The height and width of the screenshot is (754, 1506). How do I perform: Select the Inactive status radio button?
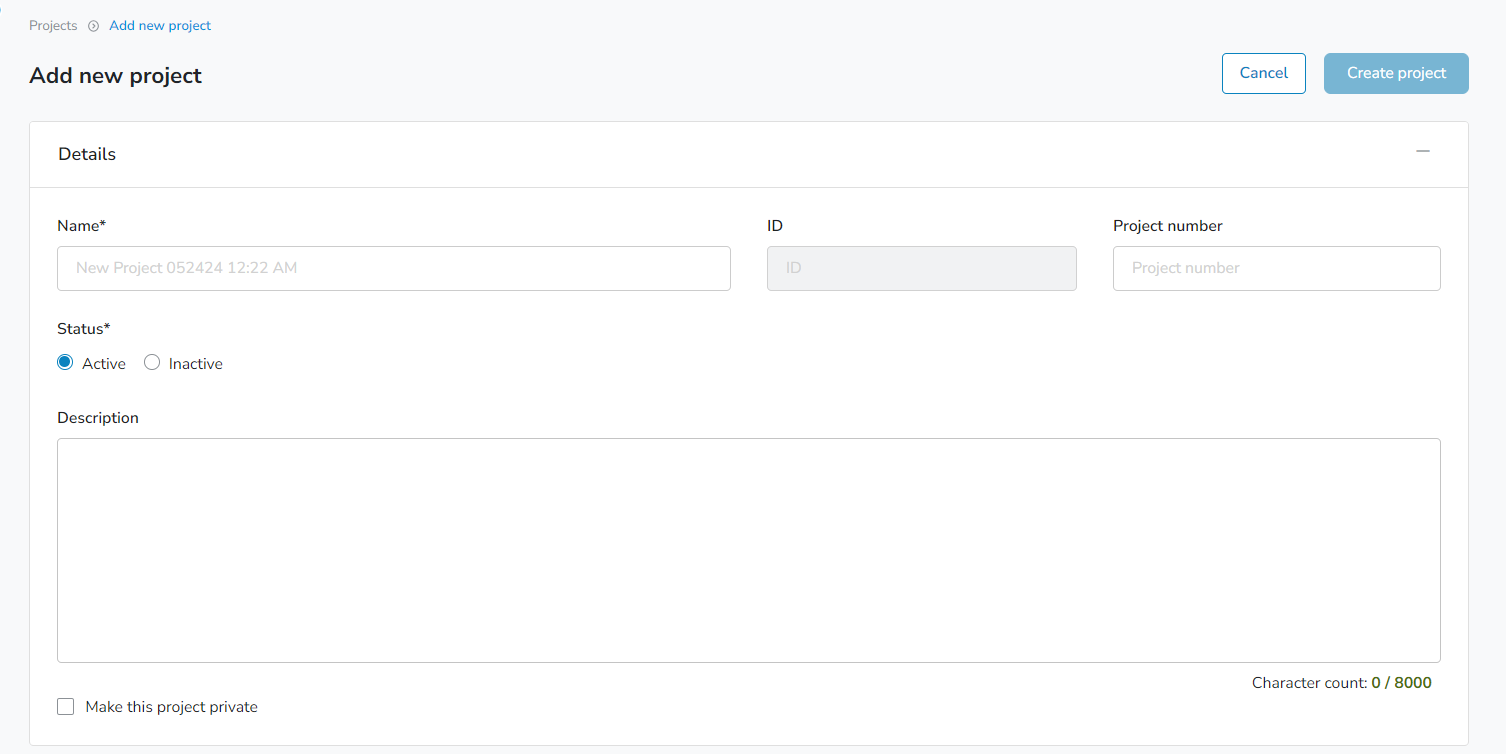click(152, 362)
